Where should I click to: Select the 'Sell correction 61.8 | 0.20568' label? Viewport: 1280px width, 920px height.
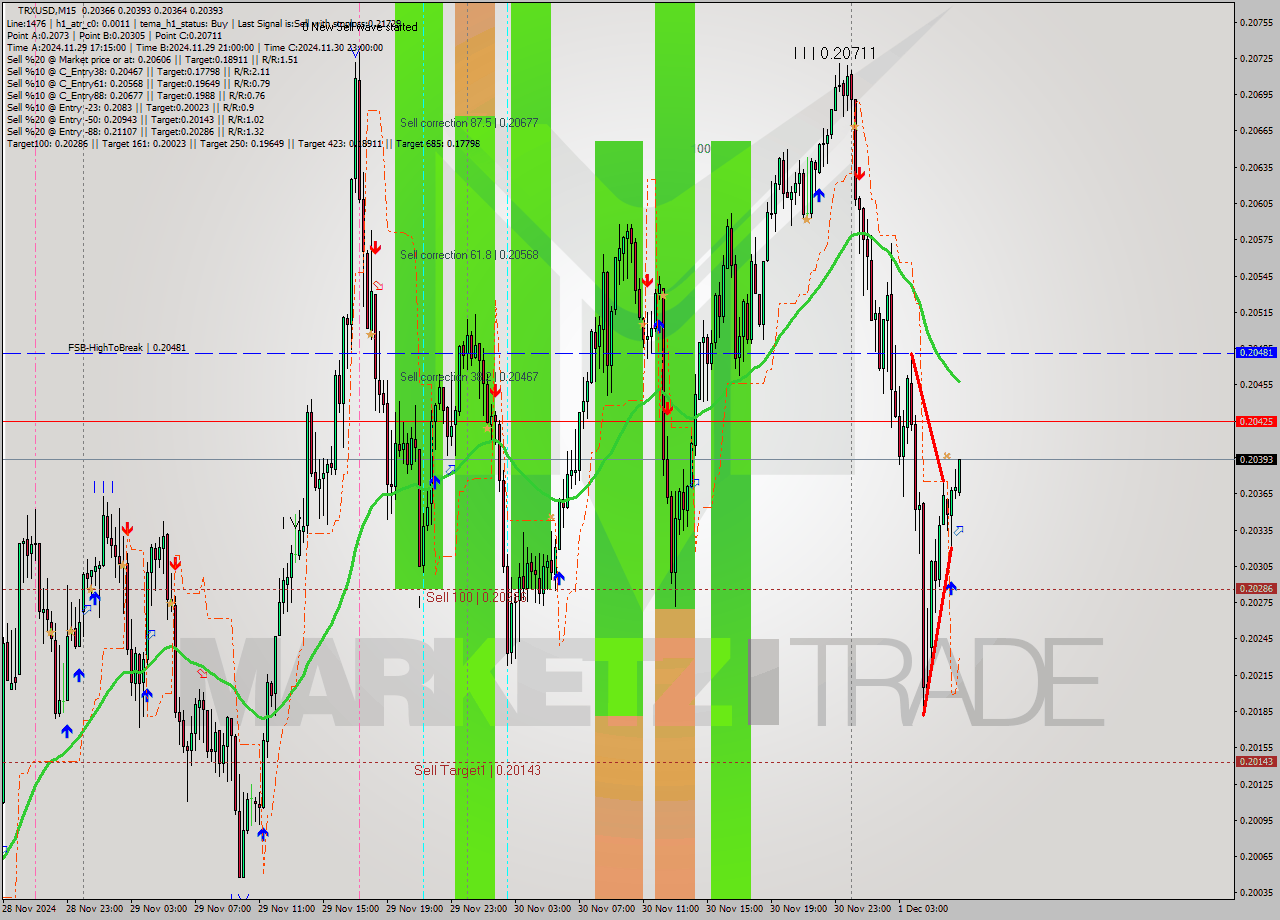[469, 255]
